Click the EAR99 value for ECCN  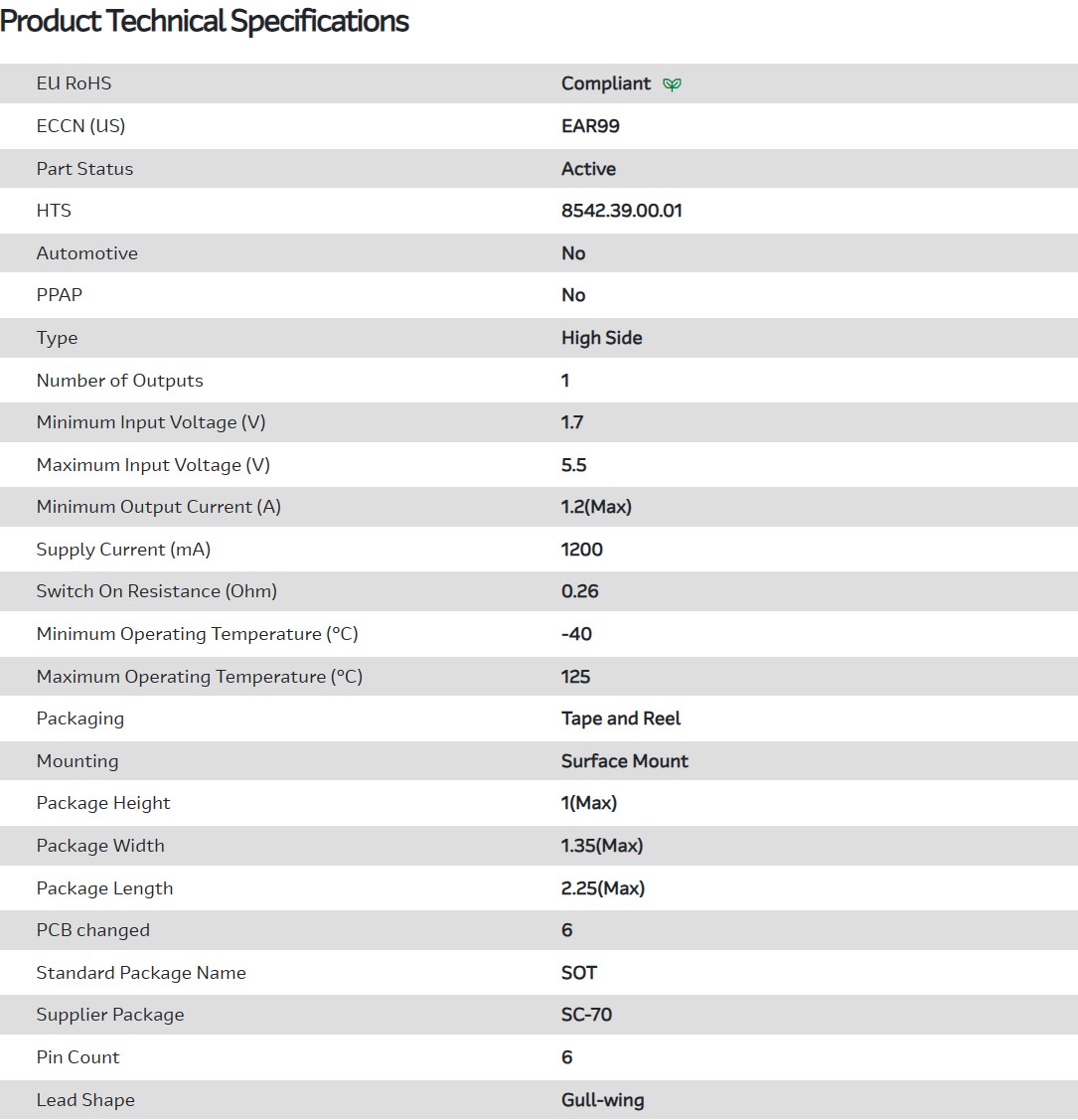click(x=590, y=126)
